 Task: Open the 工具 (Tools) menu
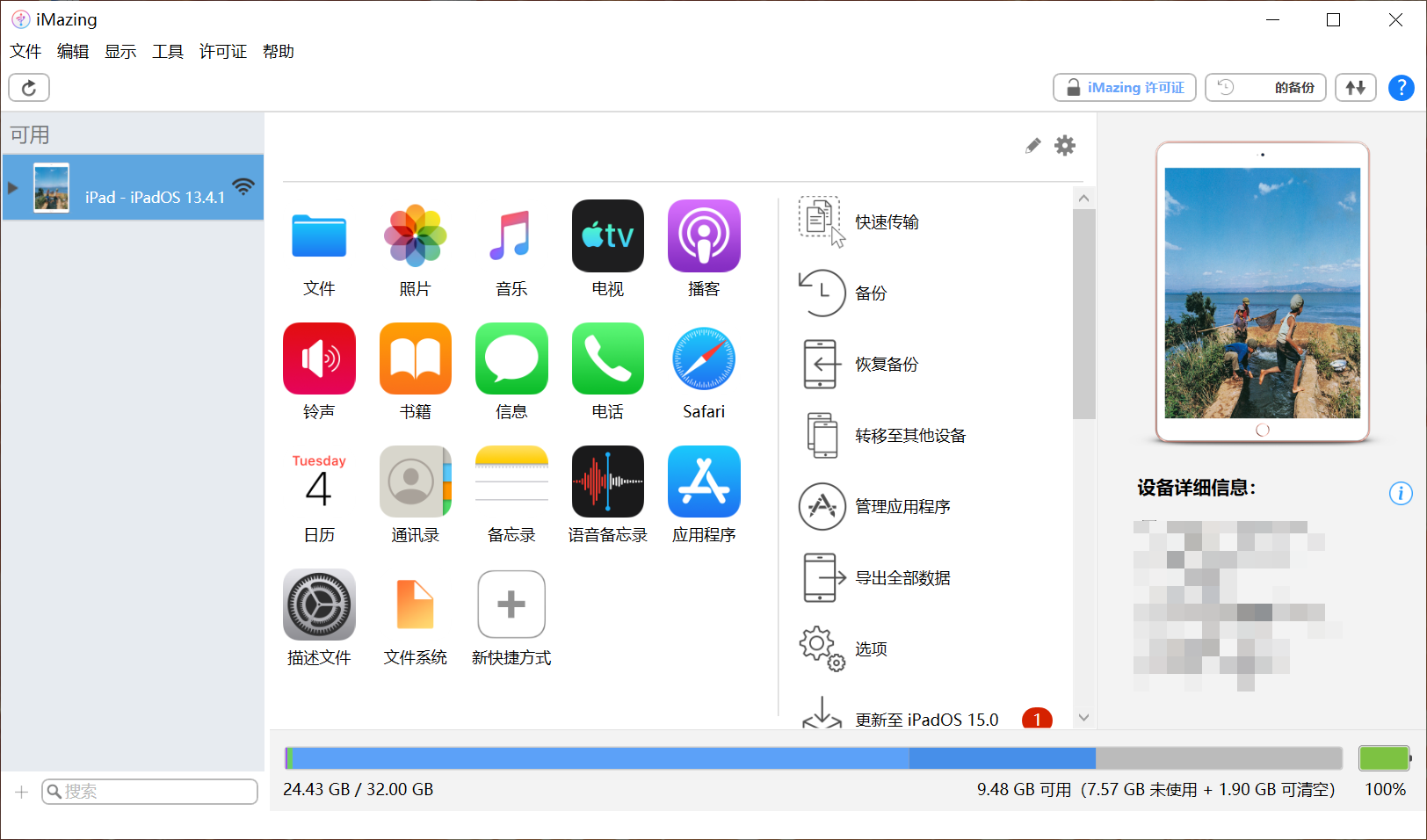(x=167, y=52)
